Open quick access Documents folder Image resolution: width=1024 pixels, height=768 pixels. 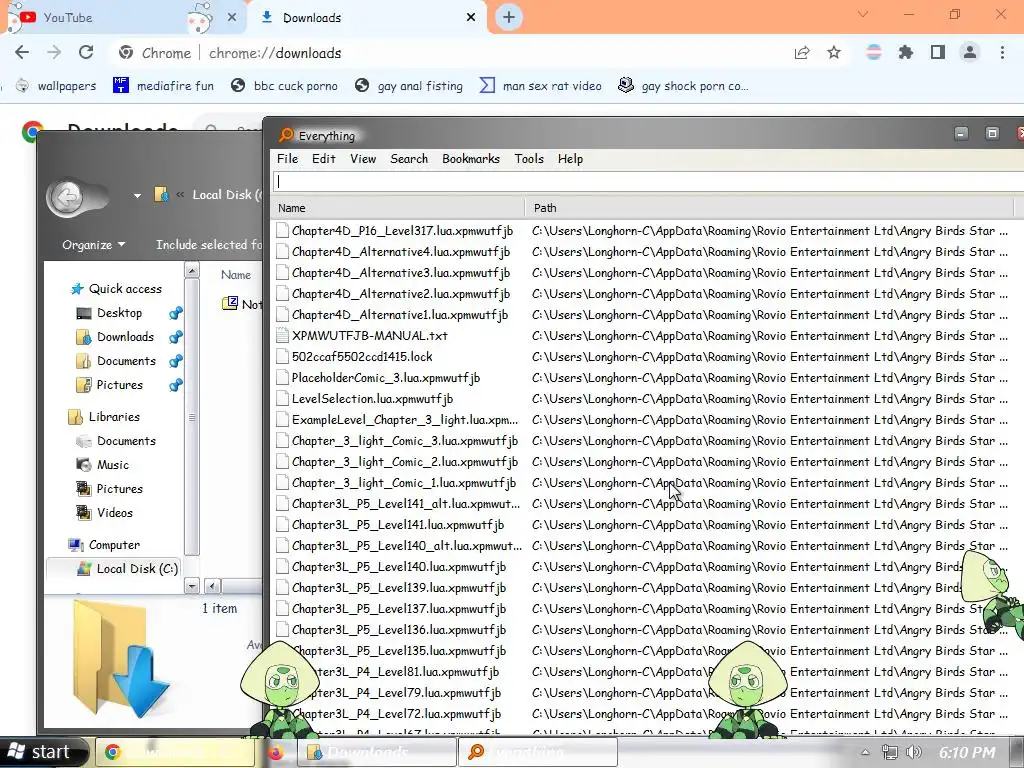[116, 361]
